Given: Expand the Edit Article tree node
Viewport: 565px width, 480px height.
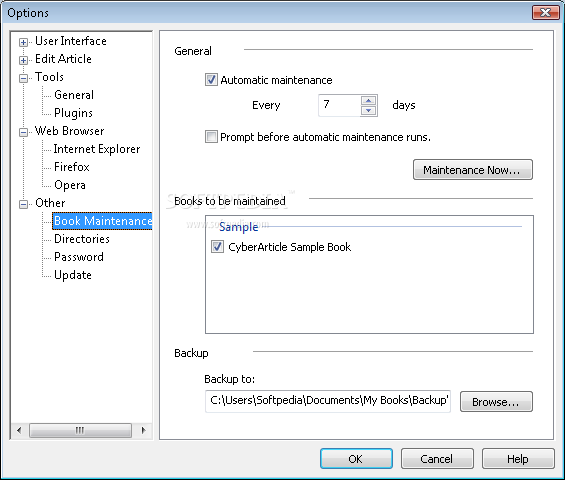Looking at the screenshot, I should click(x=23, y=60).
